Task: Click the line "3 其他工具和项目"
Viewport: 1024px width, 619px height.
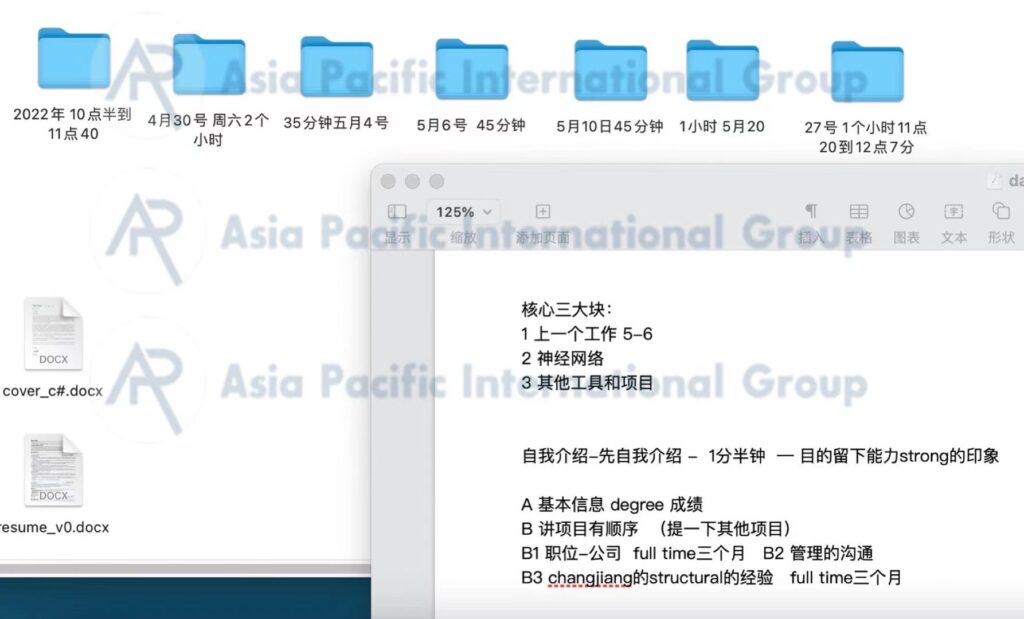Action: click(587, 383)
